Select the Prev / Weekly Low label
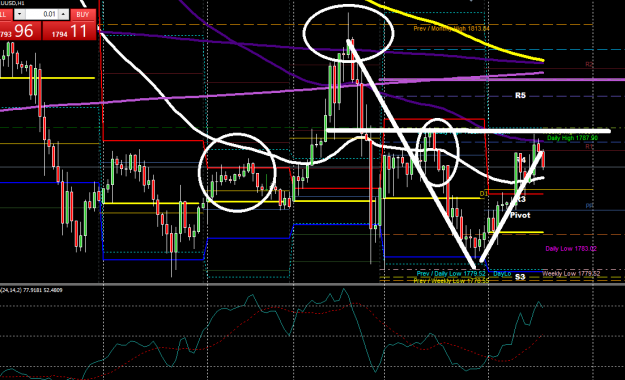Screen dimensions: 625x380 pyautogui.click(x=451, y=281)
